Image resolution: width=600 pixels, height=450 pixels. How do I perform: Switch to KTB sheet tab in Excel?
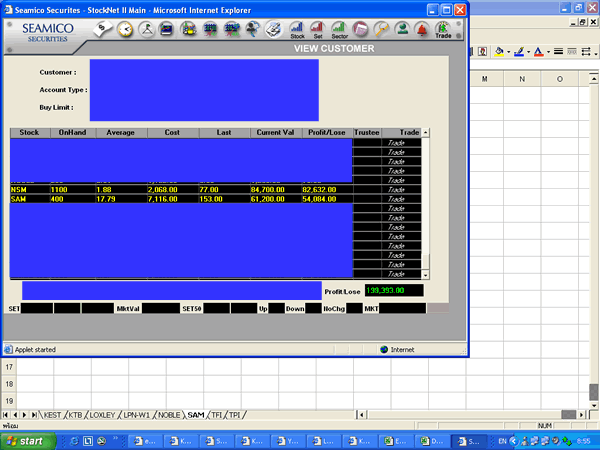pos(75,415)
